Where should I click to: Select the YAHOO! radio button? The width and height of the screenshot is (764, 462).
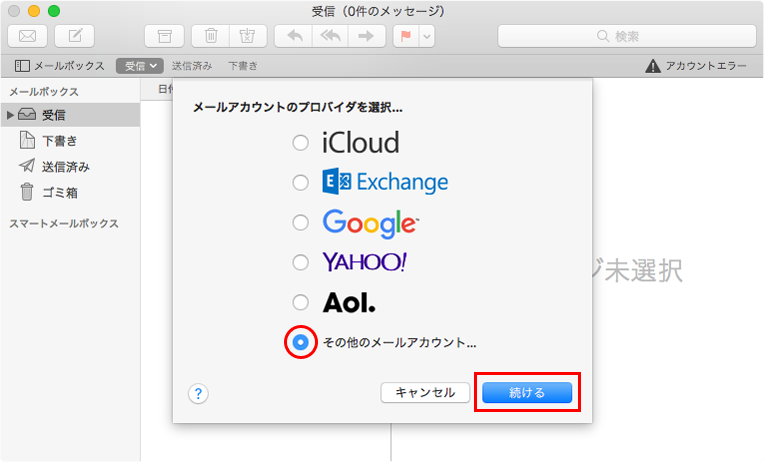pos(301,263)
